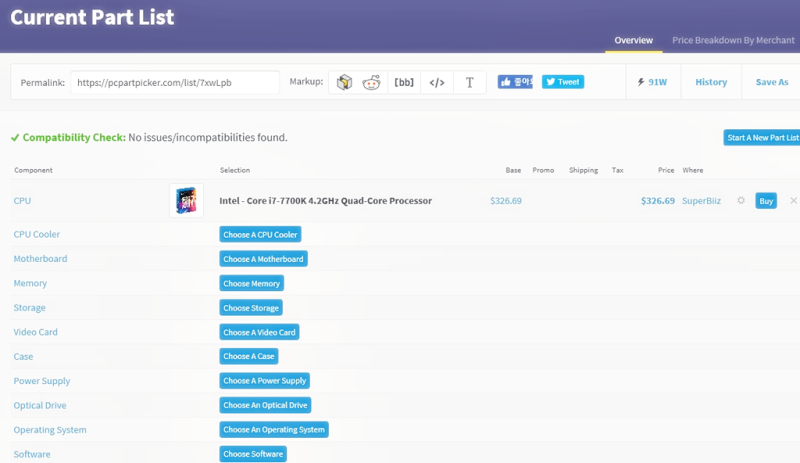This screenshot has height=463, width=800.
Task: Pick the plain text T markup icon
Action: tap(469, 82)
